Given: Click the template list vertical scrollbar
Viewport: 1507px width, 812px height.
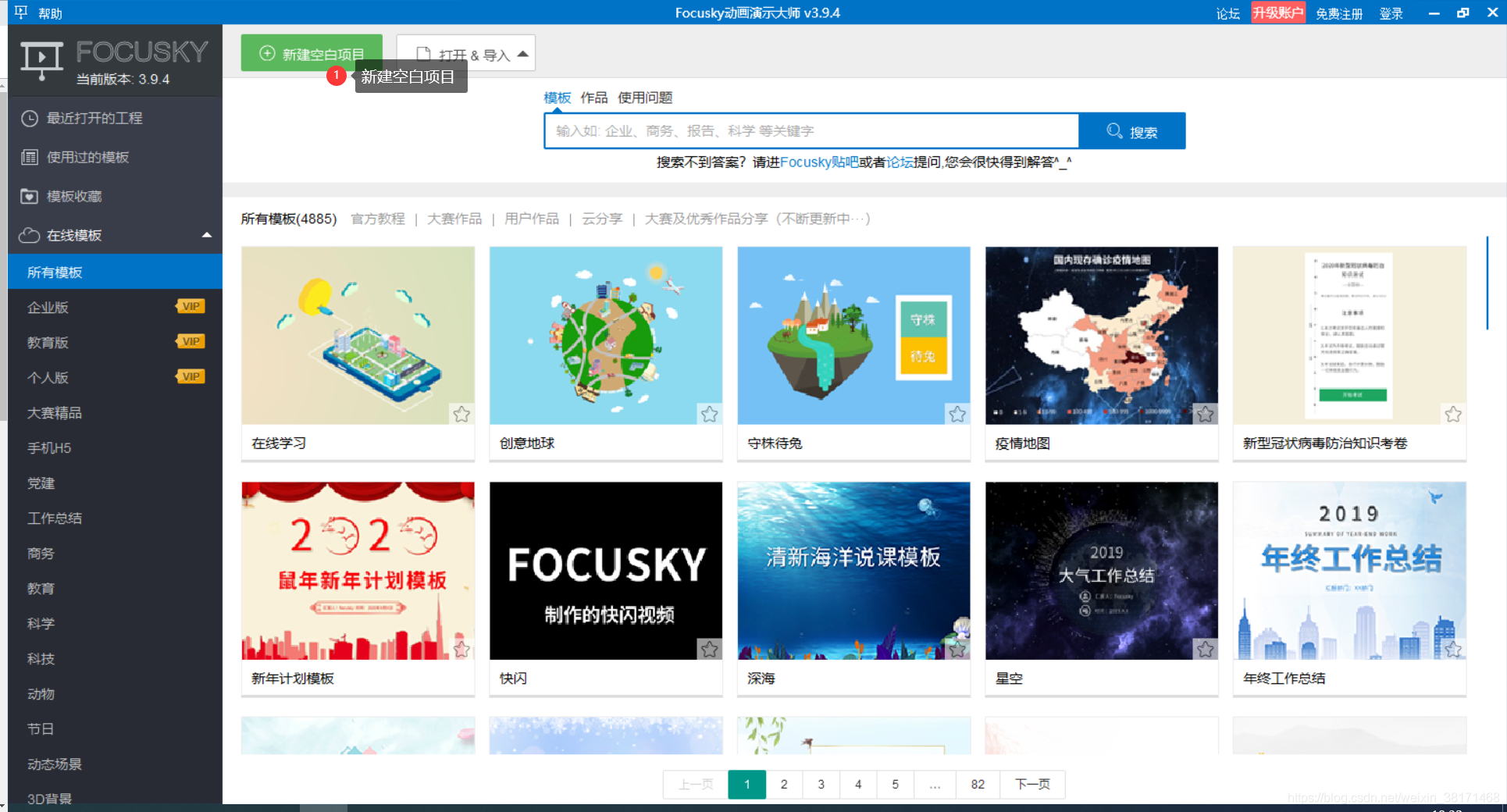Looking at the screenshot, I should [1487, 283].
